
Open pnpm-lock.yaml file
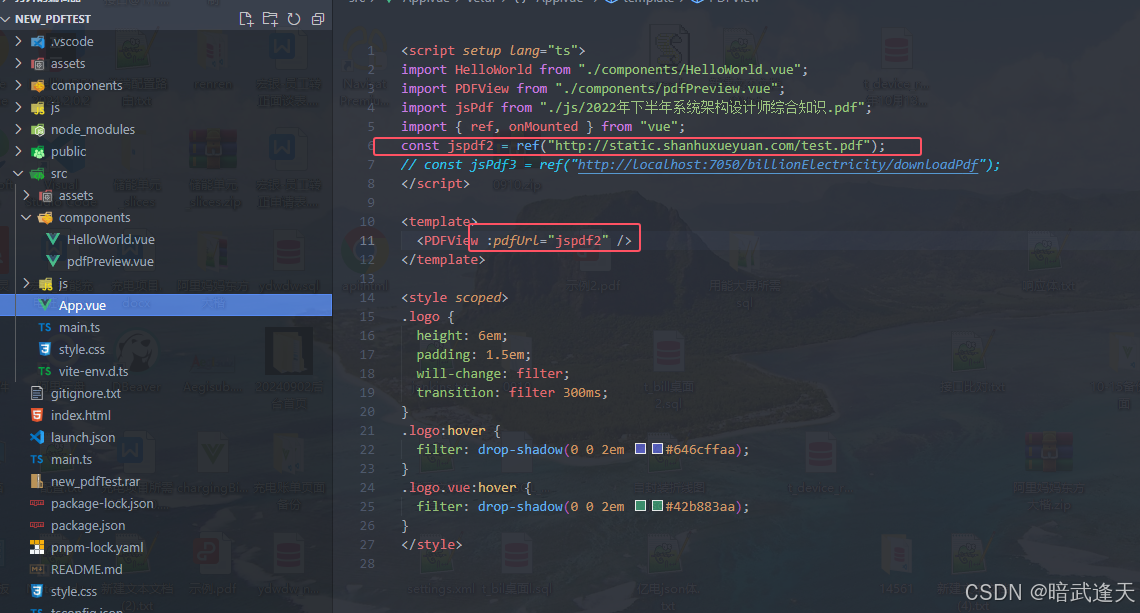point(97,547)
